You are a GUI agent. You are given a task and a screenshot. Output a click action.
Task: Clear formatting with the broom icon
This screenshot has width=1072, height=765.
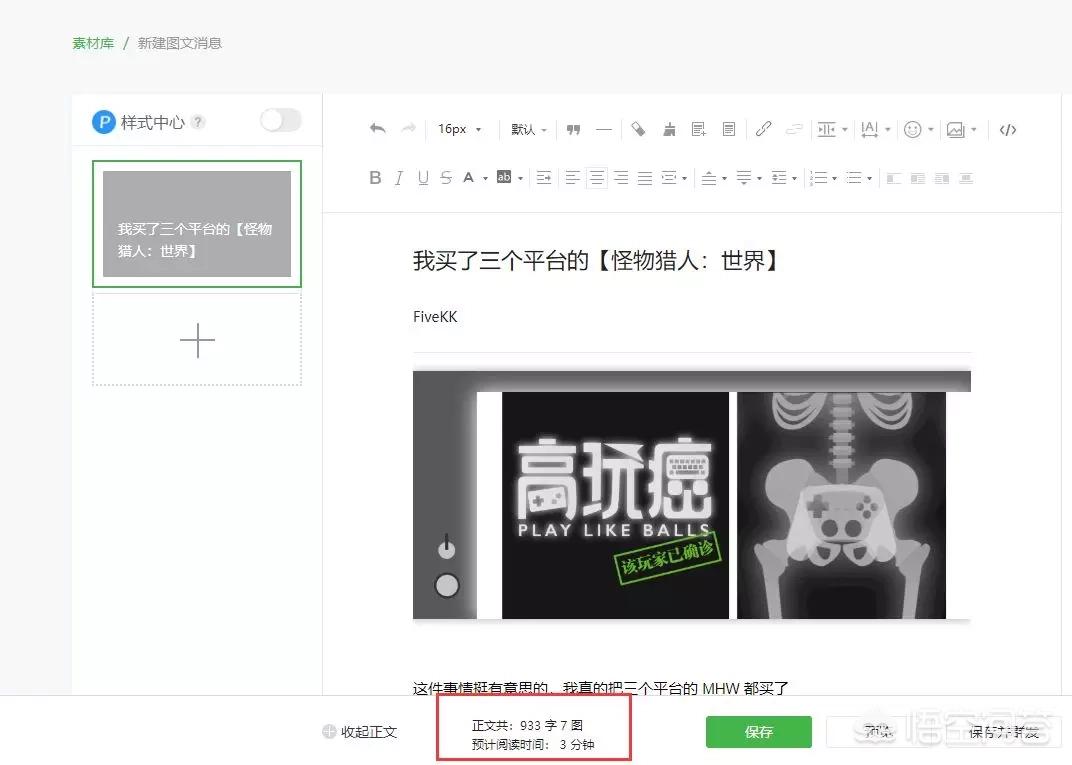669,129
